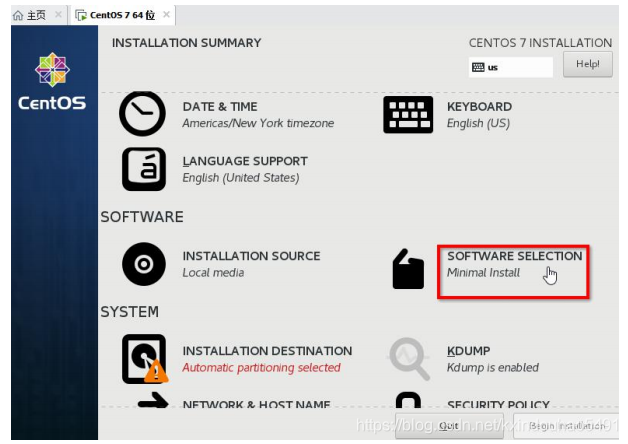
Task: Click the home icon on 主页 tab
Action: (x=18, y=16)
